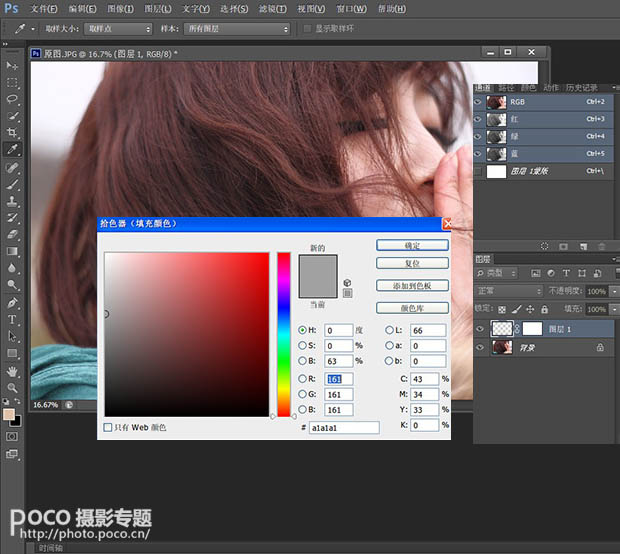The image size is (620, 554).
Task: Select the Hand tool
Action: click(x=13, y=371)
